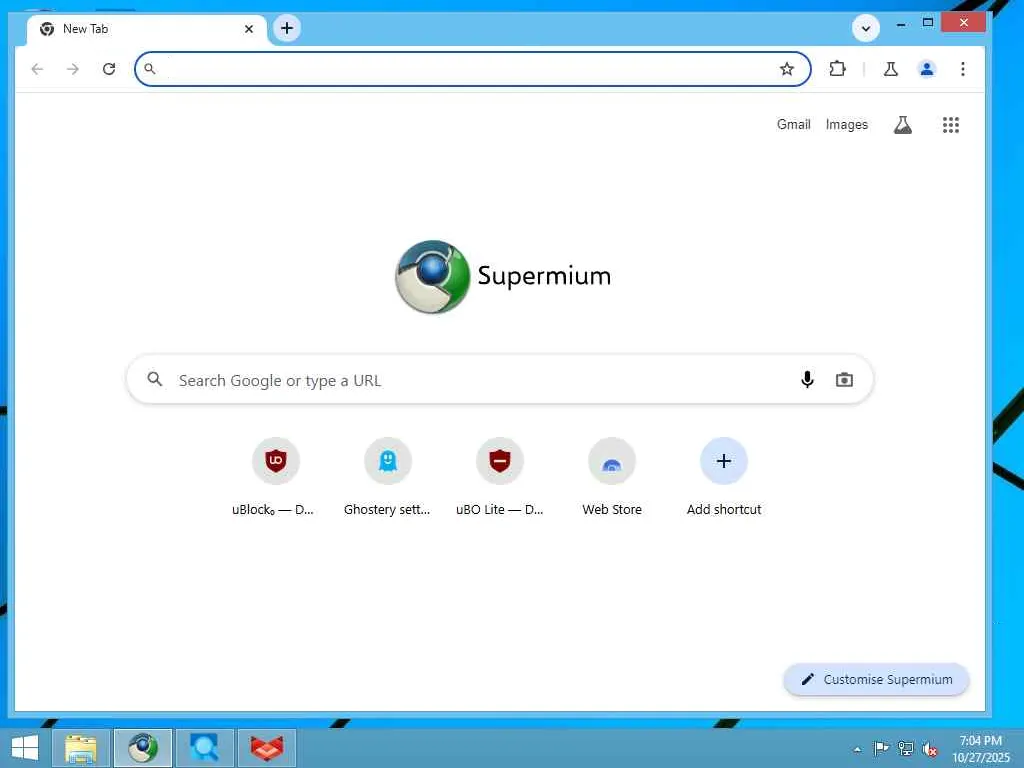Image resolution: width=1024 pixels, height=768 pixels.
Task: Click the Customise Supermium button
Action: [876, 679]
